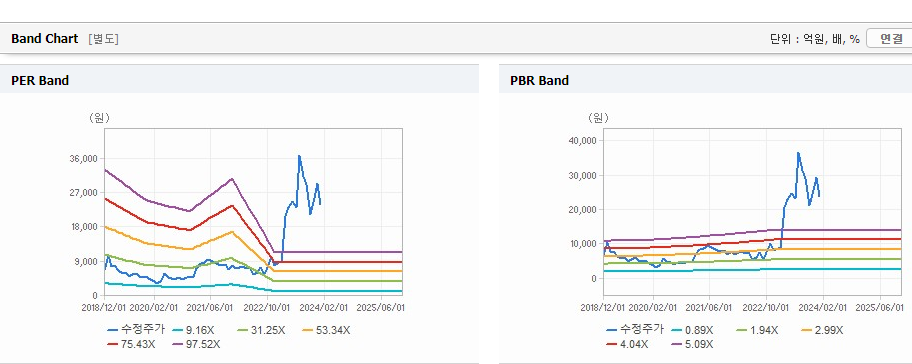Toggle 1.94X series in PBR legend
912x364 pixels.
pyautogui.click(x=757, y=330)
